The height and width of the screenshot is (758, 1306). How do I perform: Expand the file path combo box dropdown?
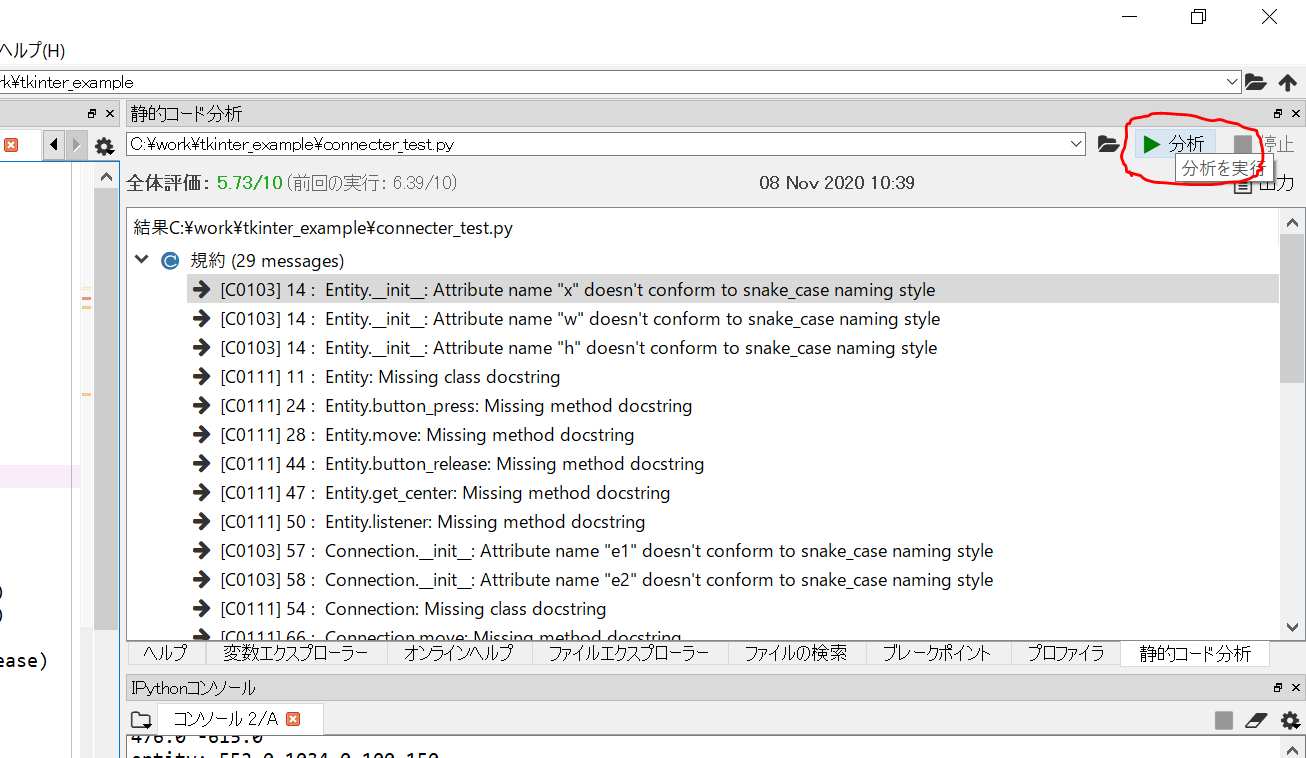point(1077,143)
